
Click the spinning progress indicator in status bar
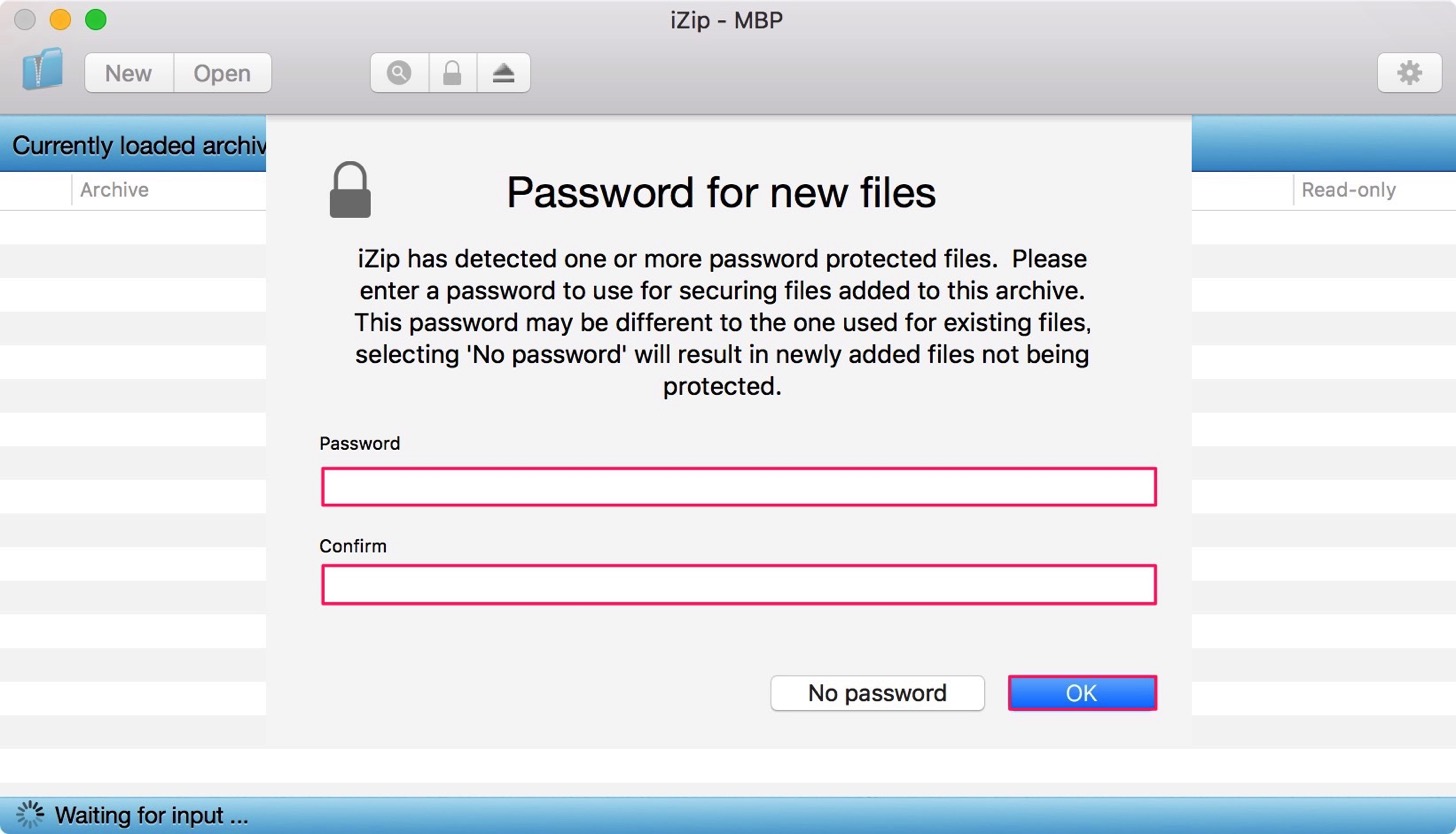pyautogui.click(x=31, y=815)
